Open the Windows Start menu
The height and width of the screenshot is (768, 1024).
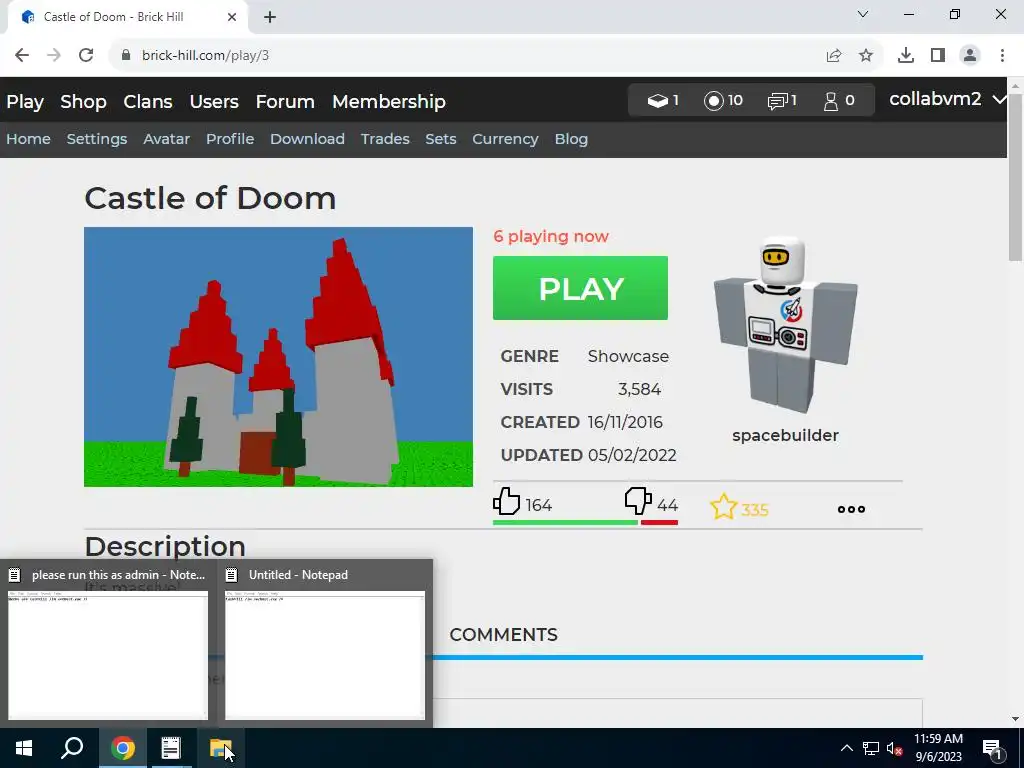24,748
